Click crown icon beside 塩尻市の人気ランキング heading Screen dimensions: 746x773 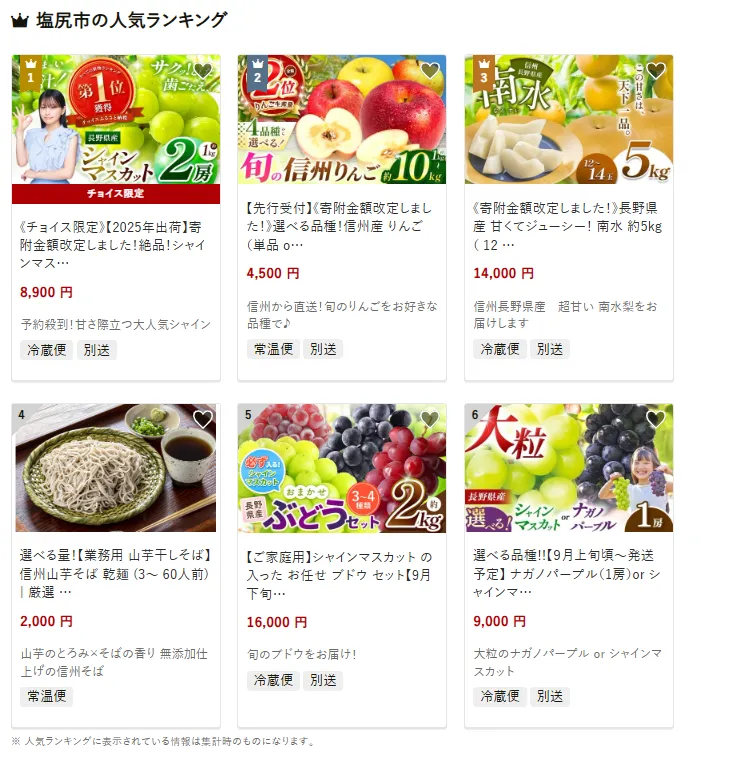[20, 21]
